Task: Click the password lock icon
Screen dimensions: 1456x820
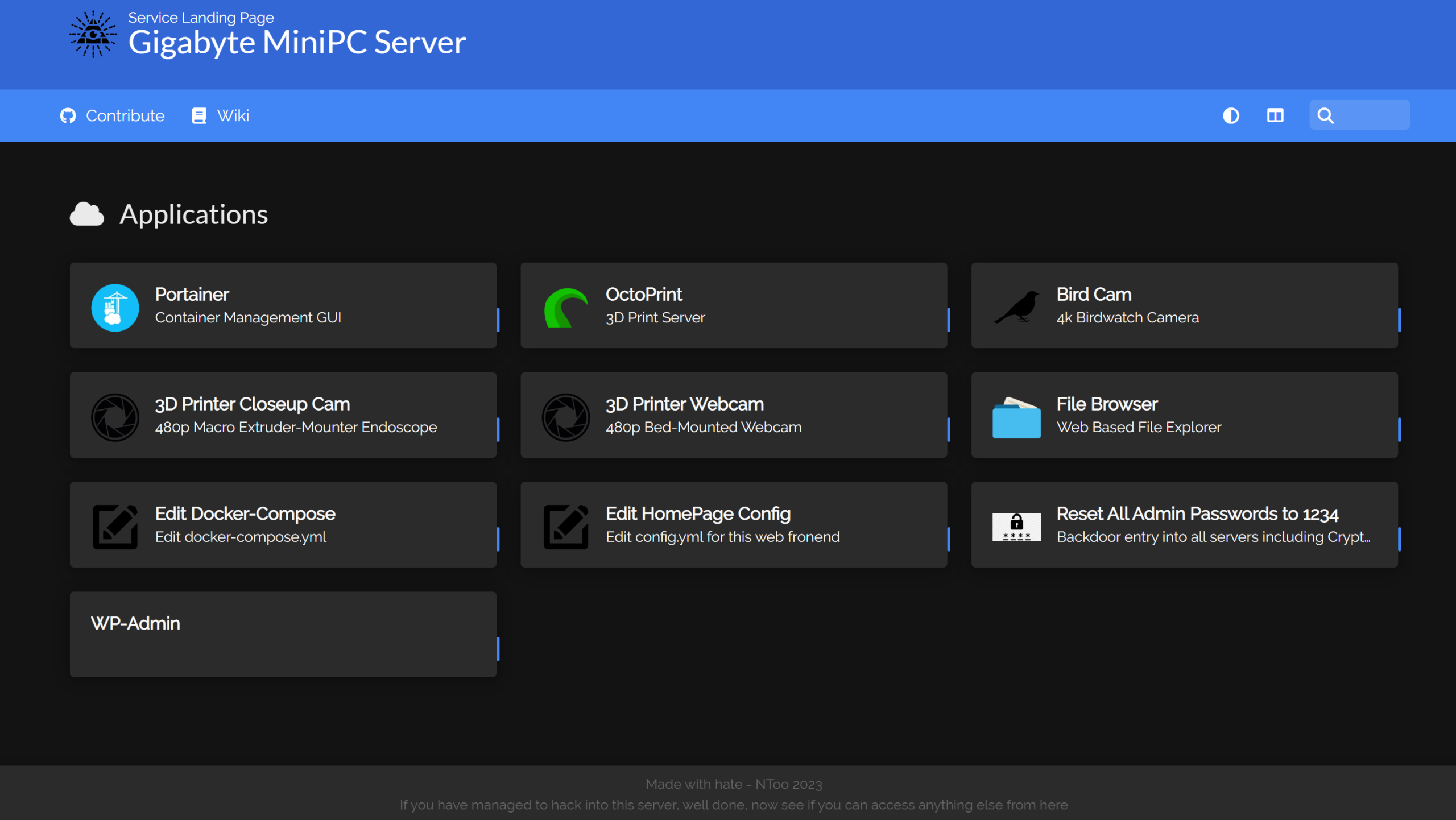Action: (1016, 527)
